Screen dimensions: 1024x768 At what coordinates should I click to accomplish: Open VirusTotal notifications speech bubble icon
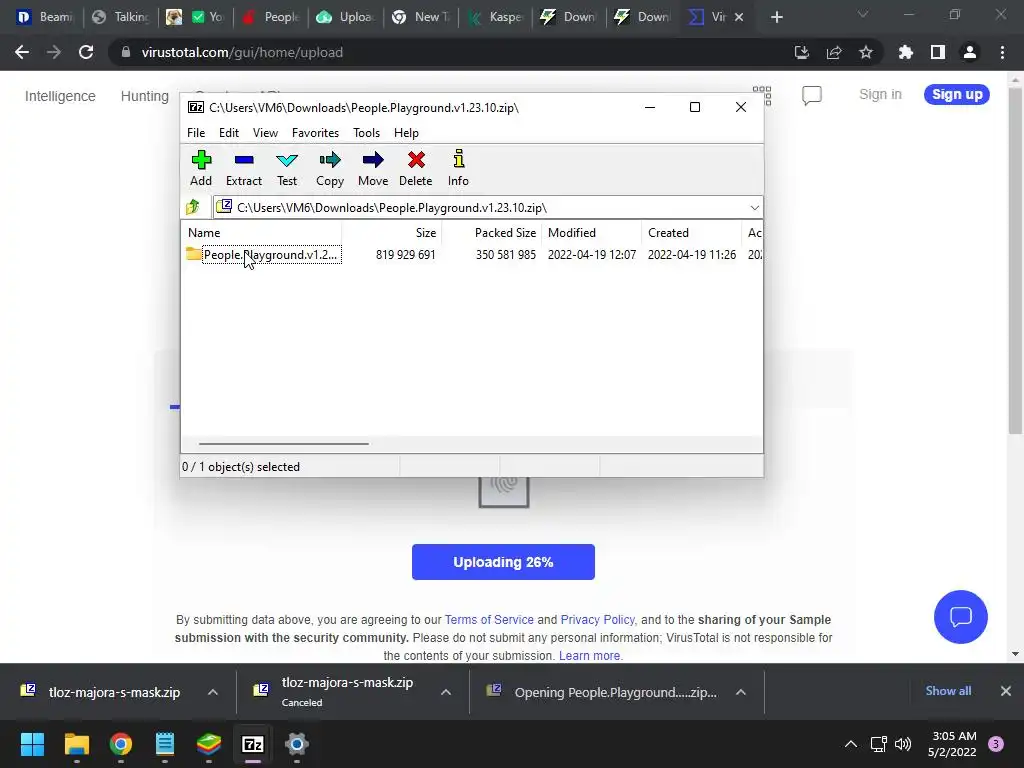tap(812, 95)
